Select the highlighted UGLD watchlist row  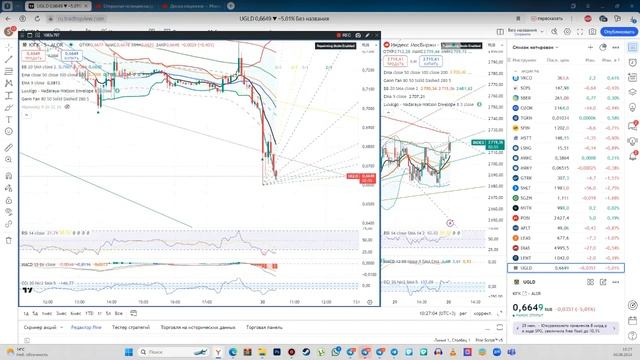[x=566, y=268]
